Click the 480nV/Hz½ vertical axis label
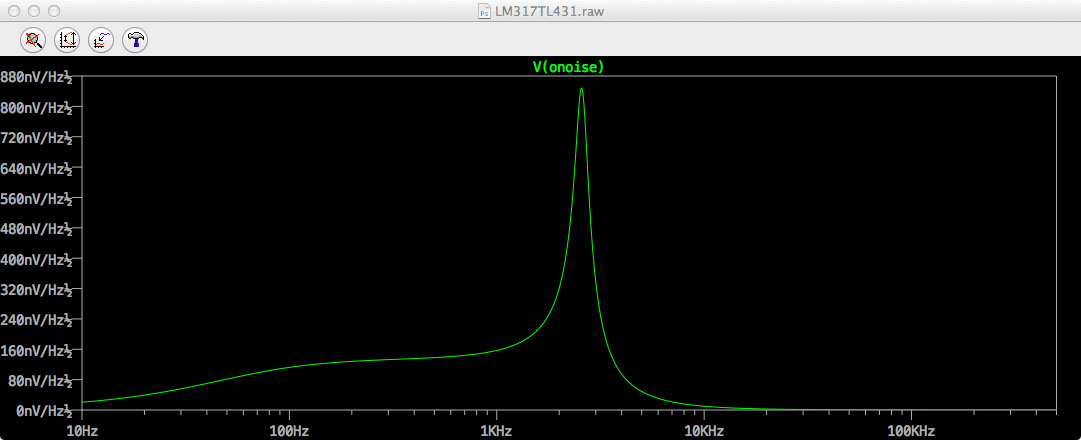This screenshot has width=1081, height=440. click(36, 230)
